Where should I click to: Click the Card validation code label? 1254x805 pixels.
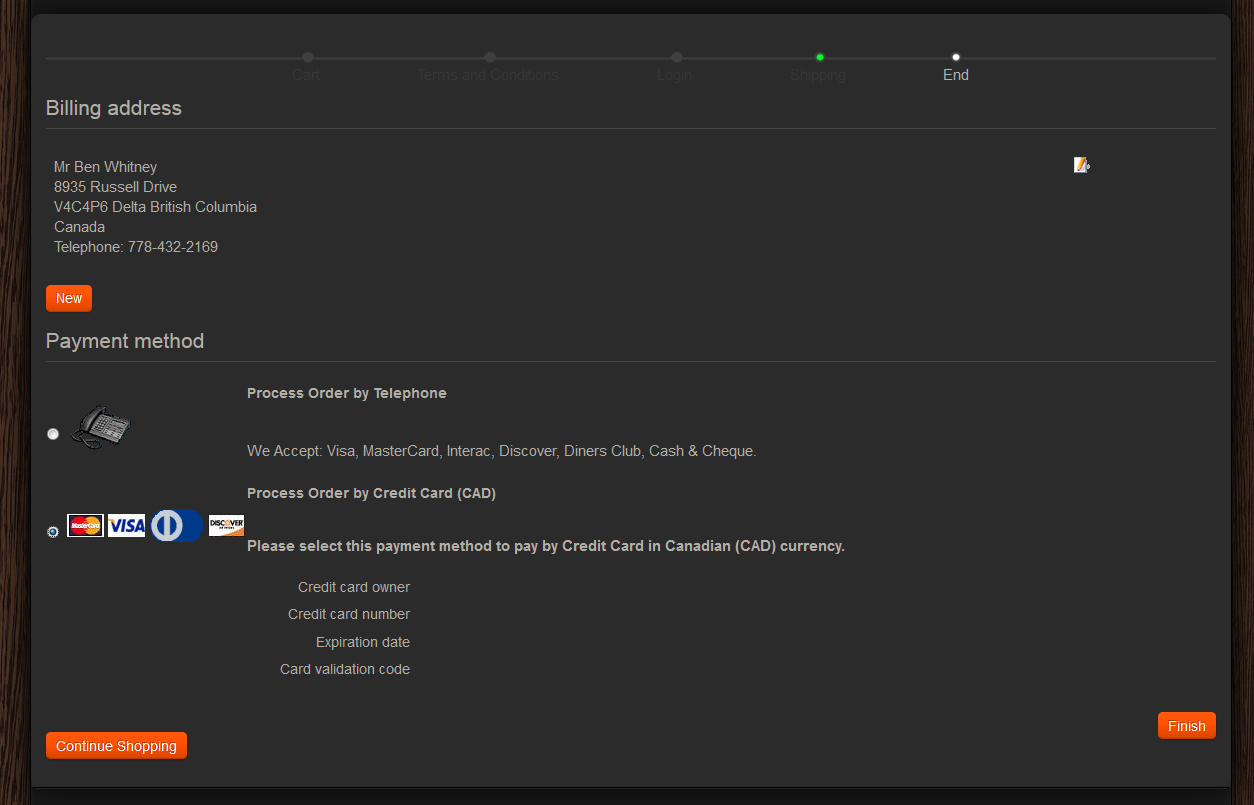coord(345,669)
